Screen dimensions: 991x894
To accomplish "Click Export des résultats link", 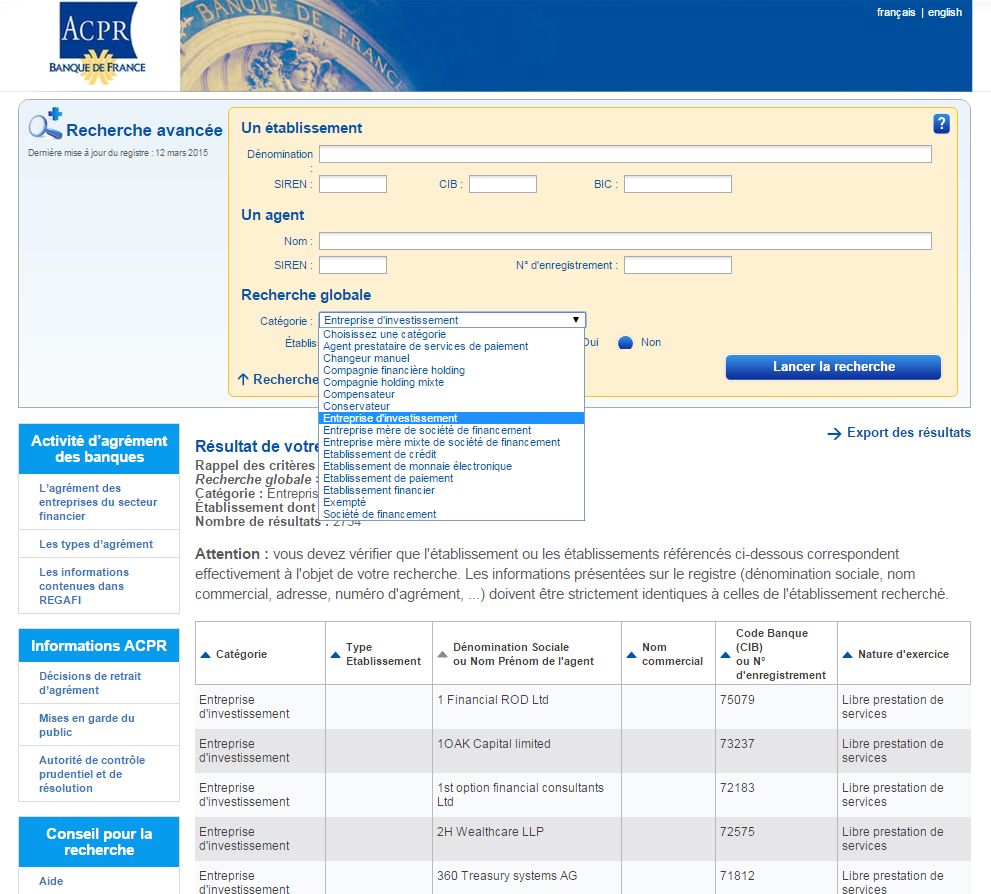I will (899, 433).
